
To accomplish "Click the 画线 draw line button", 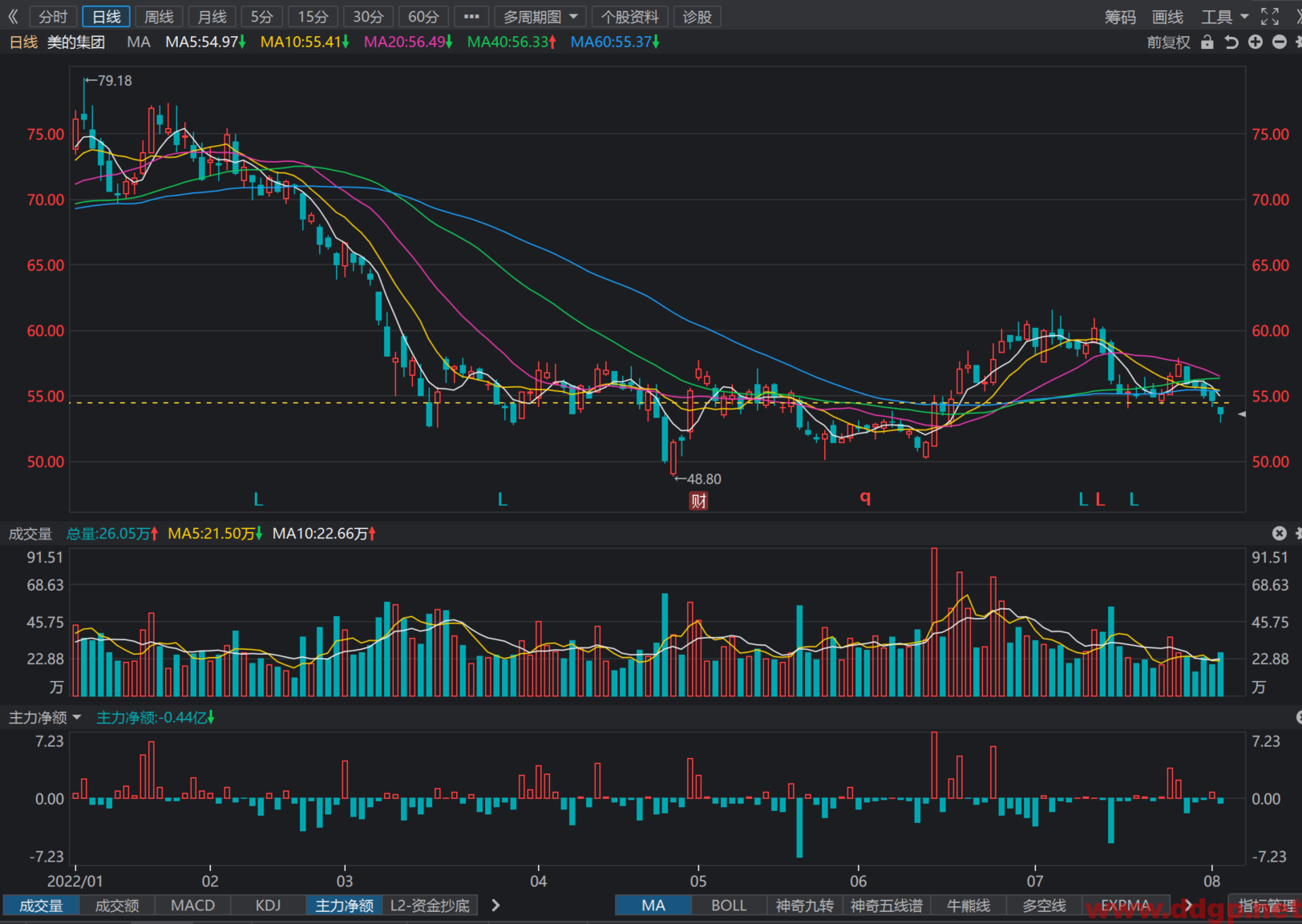I will click(1167, 17).
